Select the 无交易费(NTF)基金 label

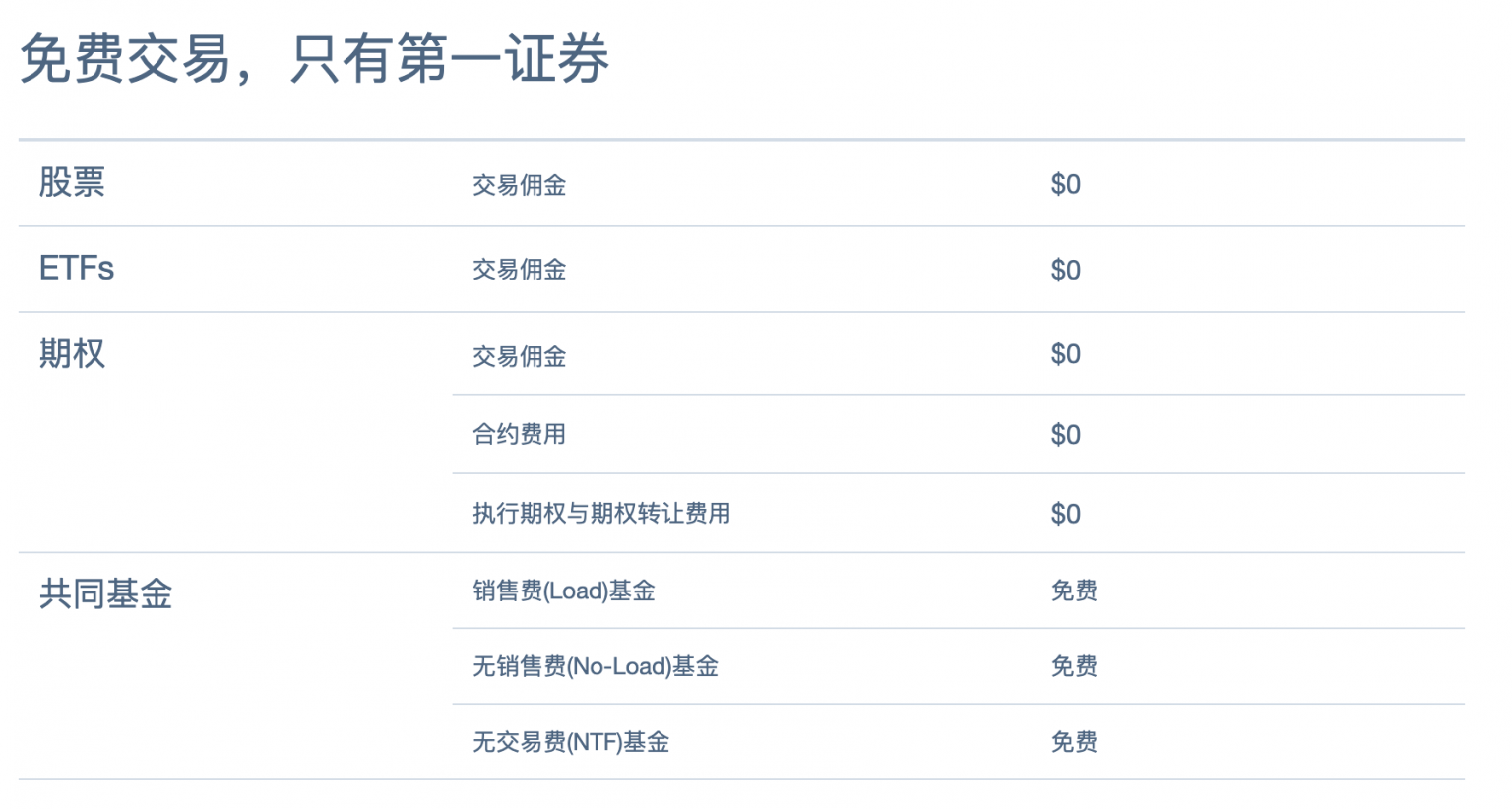[x=570, y=742]
